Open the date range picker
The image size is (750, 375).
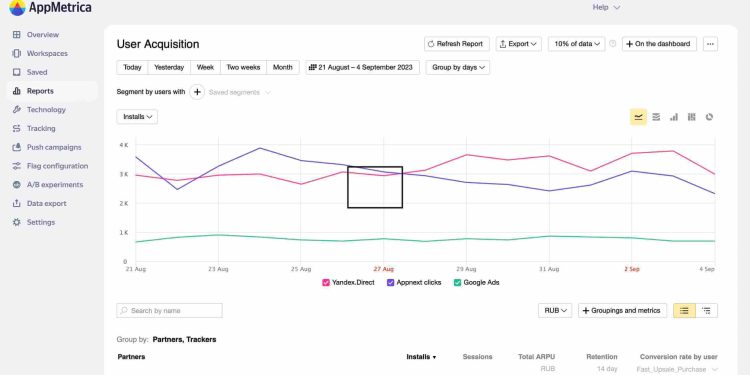coord(363,67)
